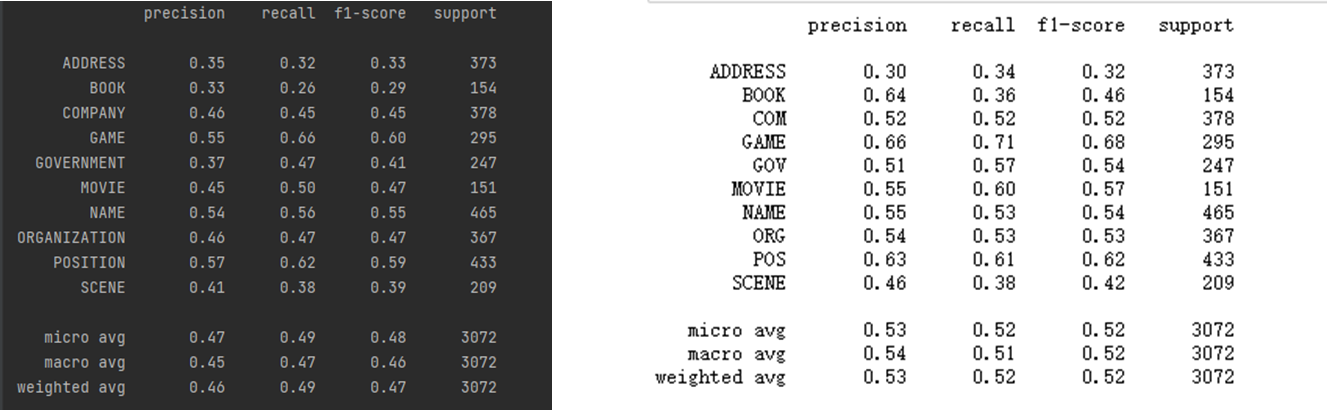Click precision header in the dark table
The height and width of the screenshot is (410, 1327).
(x=184, y=14)
